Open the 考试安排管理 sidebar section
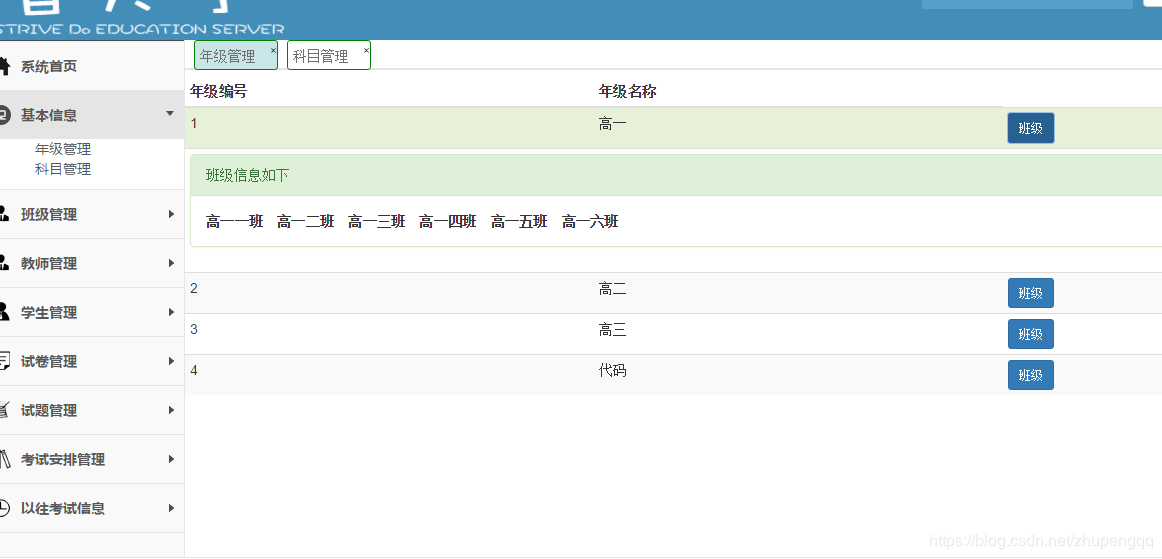 tap(92, 459)
